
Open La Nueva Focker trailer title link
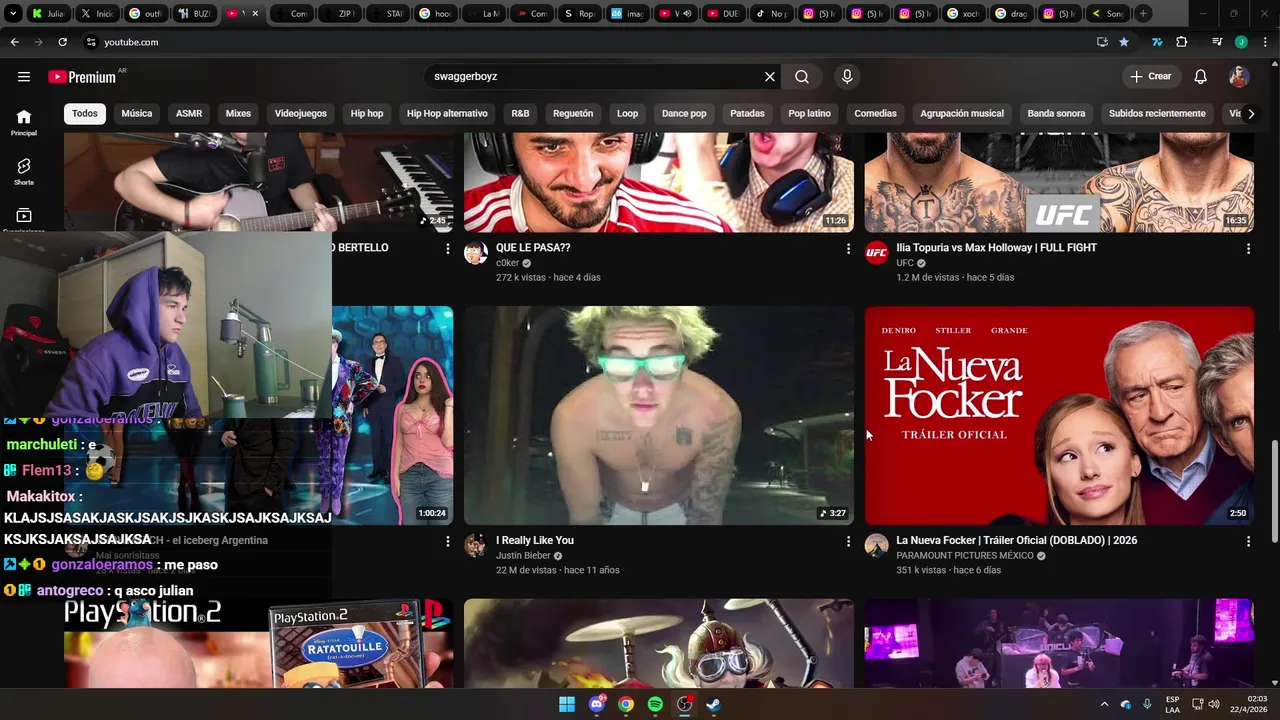coord(1016,541)
